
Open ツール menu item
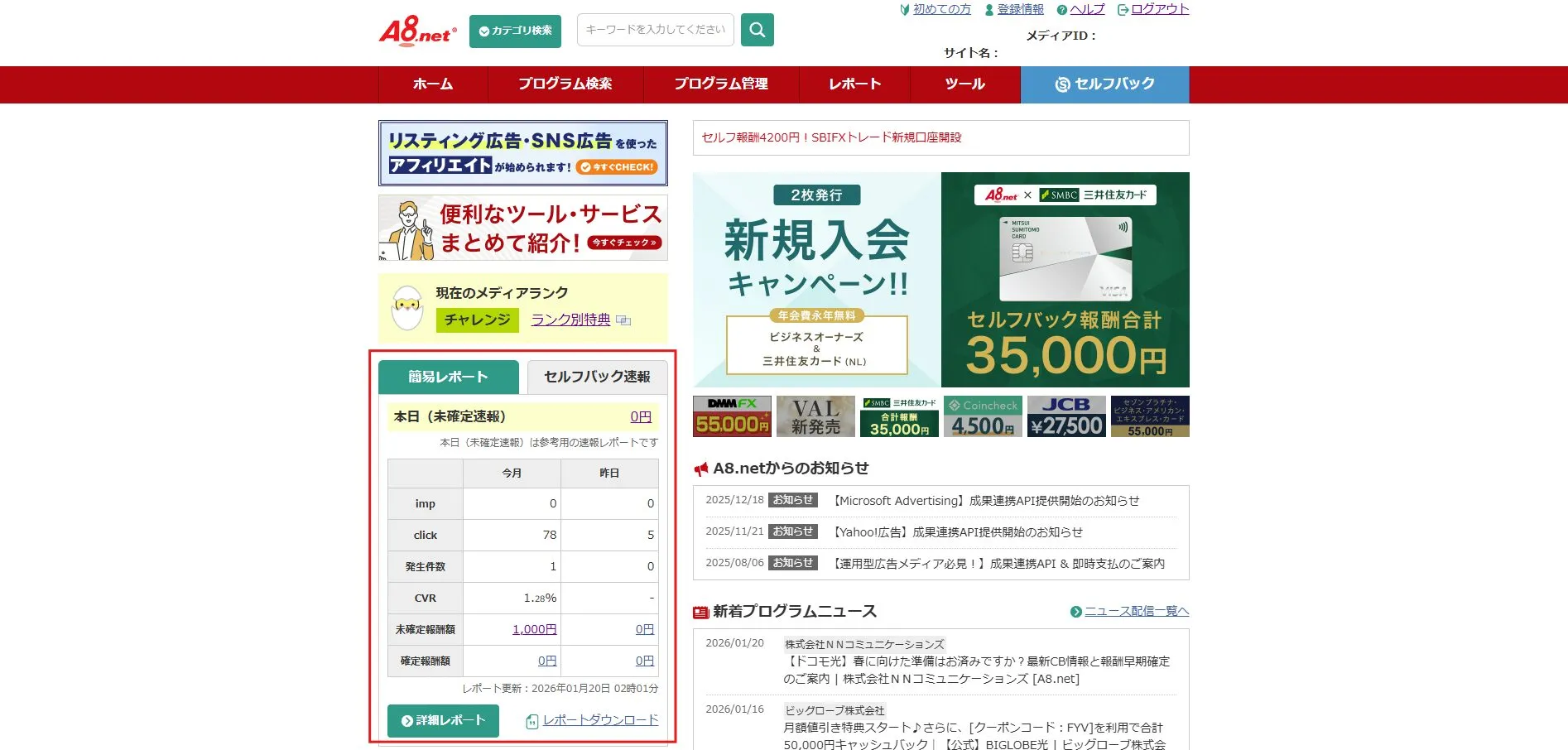965,84
